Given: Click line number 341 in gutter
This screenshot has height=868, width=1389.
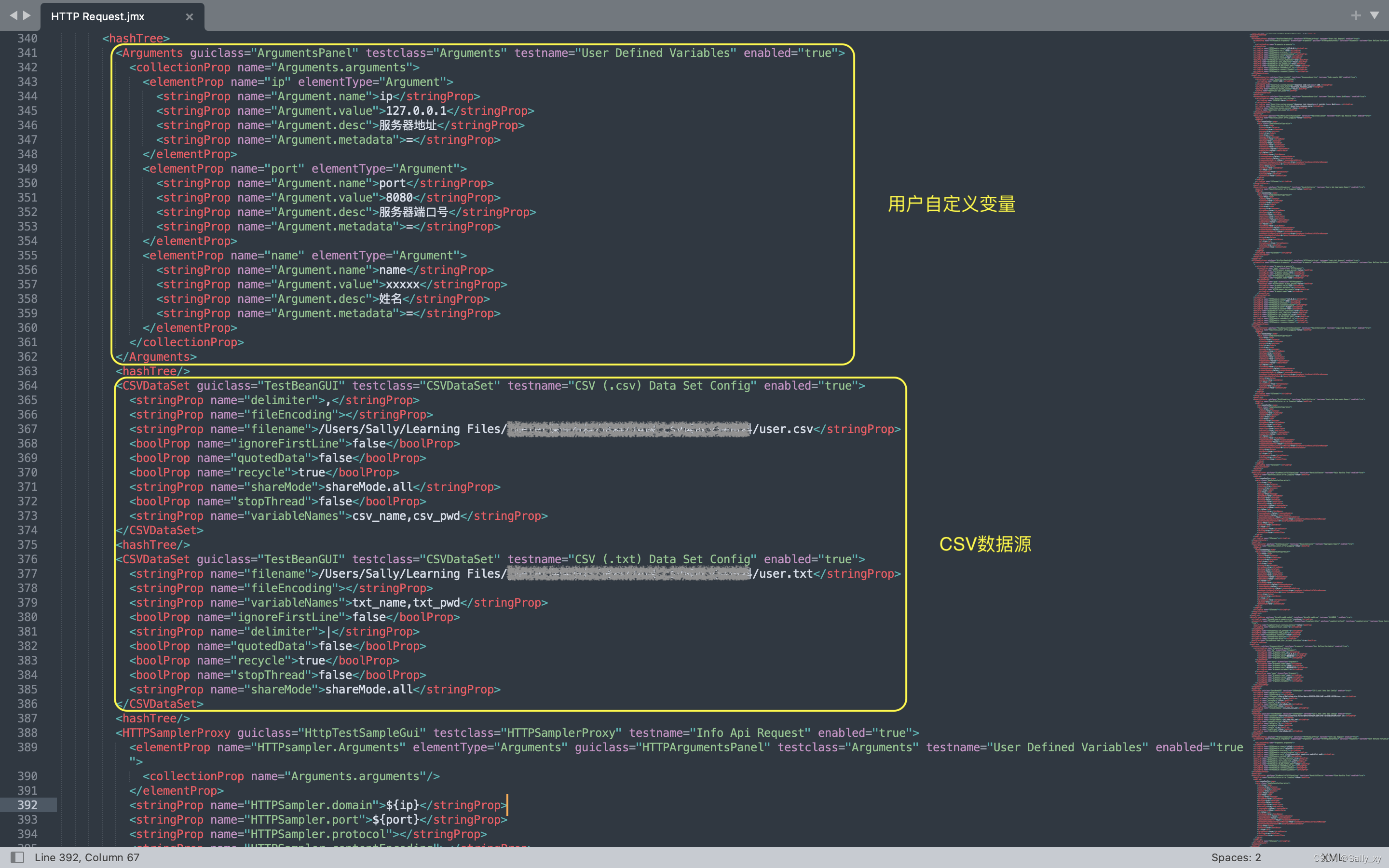Looking at the screenshot, I should coord(27,53).
